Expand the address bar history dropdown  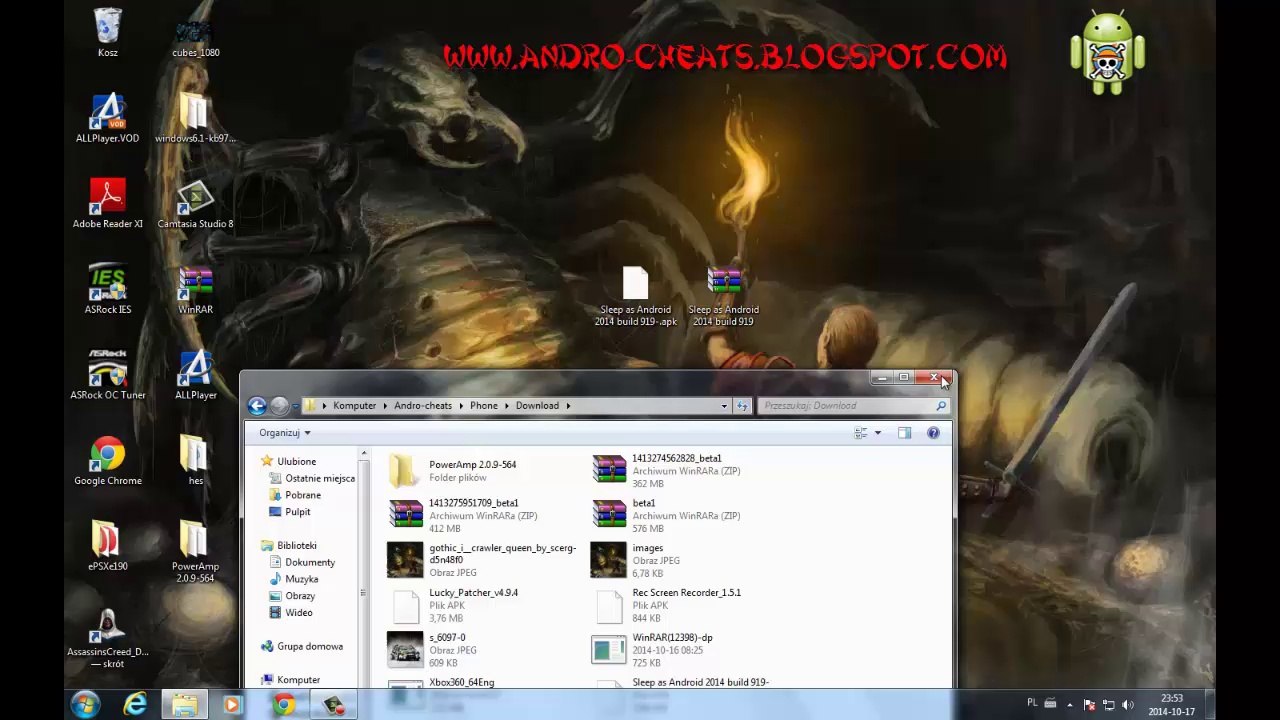pyautogui.click(x=724, y=406)
